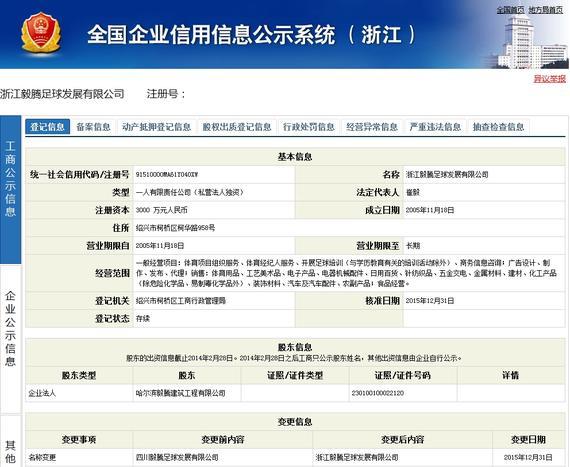Click the 详情 column header
570x467 pixels.
[510, 375]
